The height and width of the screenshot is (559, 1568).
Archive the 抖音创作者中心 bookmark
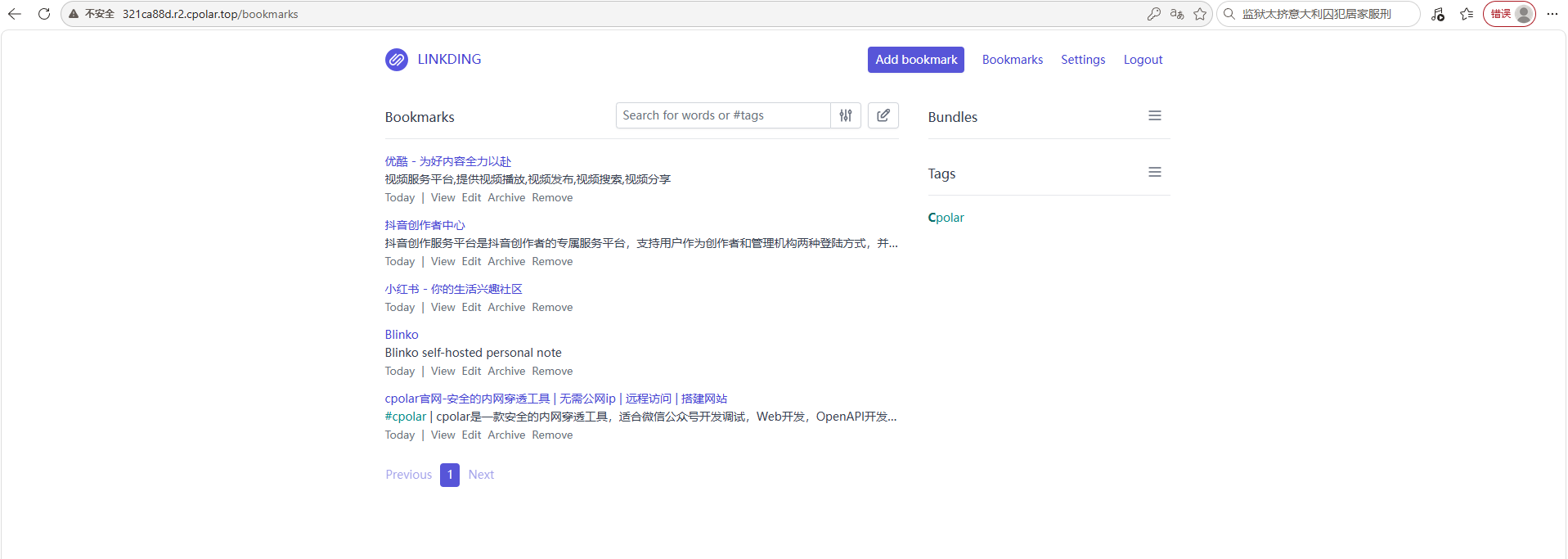click(506, 261)
